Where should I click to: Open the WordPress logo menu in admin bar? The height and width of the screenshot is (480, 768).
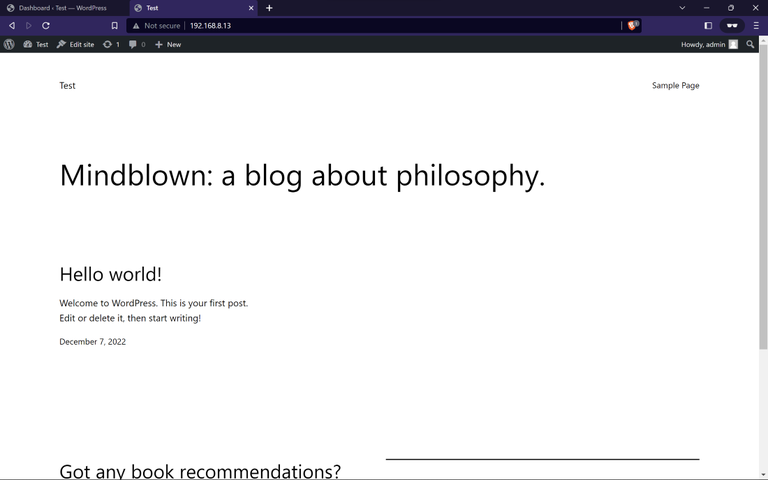[x=9, y=44]
